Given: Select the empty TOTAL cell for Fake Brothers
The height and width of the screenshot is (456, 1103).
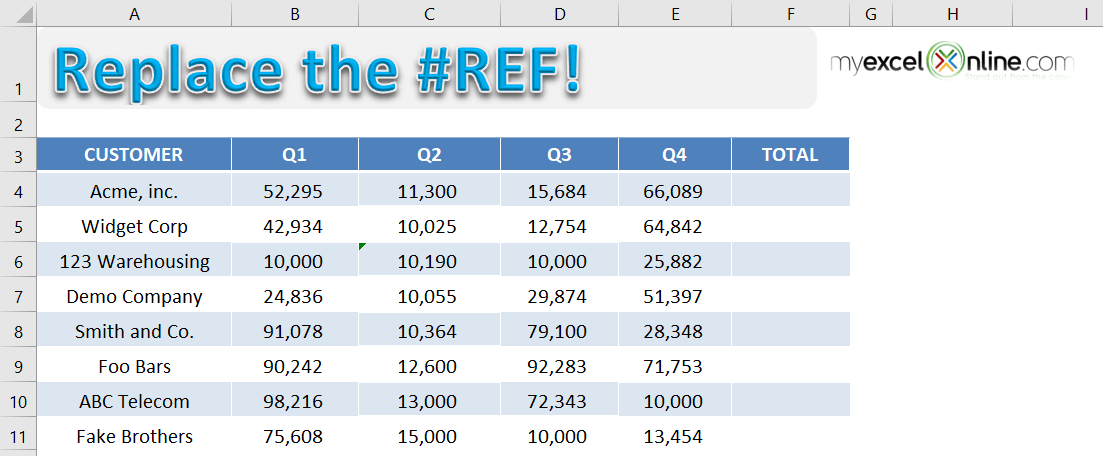Looking at the screenshot, I should (790, 436).
